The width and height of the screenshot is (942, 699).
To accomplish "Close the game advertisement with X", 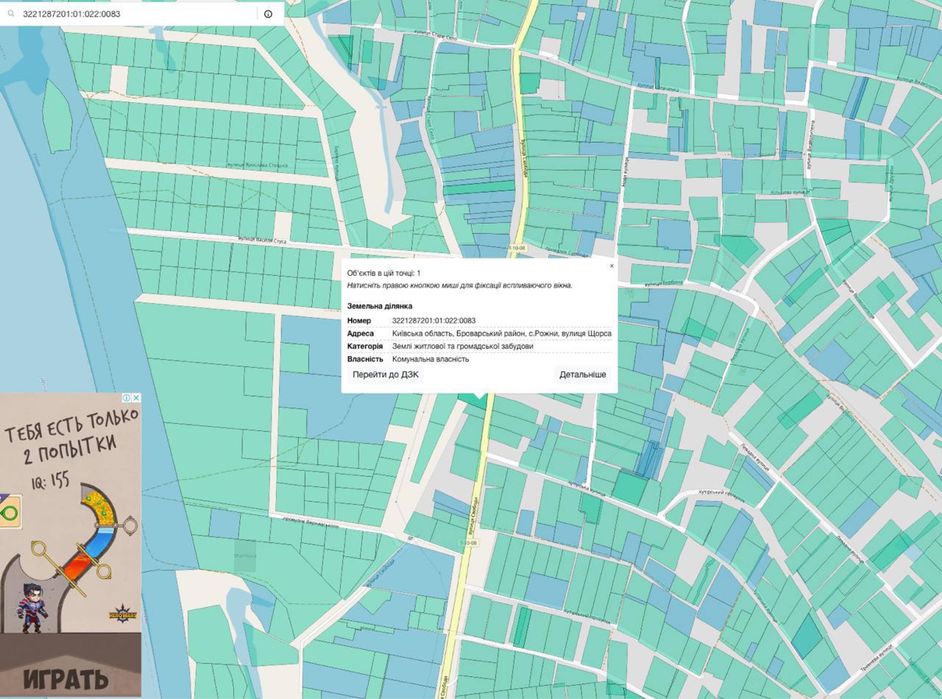I will tap(136, 398).
